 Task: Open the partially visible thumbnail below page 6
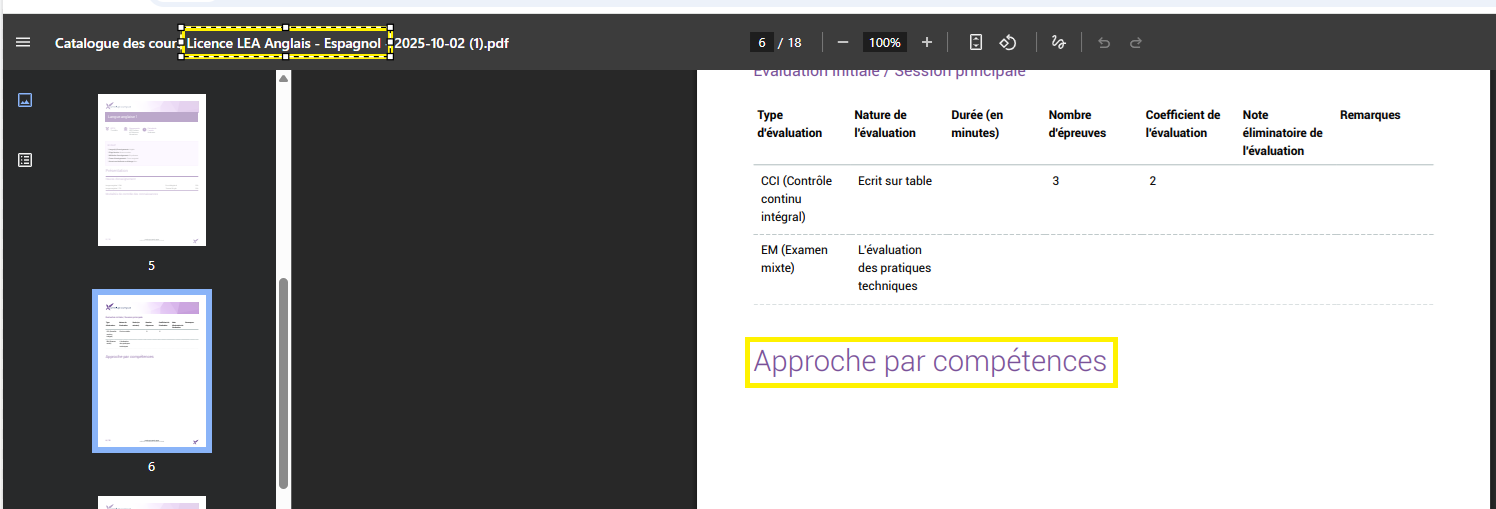152,502
